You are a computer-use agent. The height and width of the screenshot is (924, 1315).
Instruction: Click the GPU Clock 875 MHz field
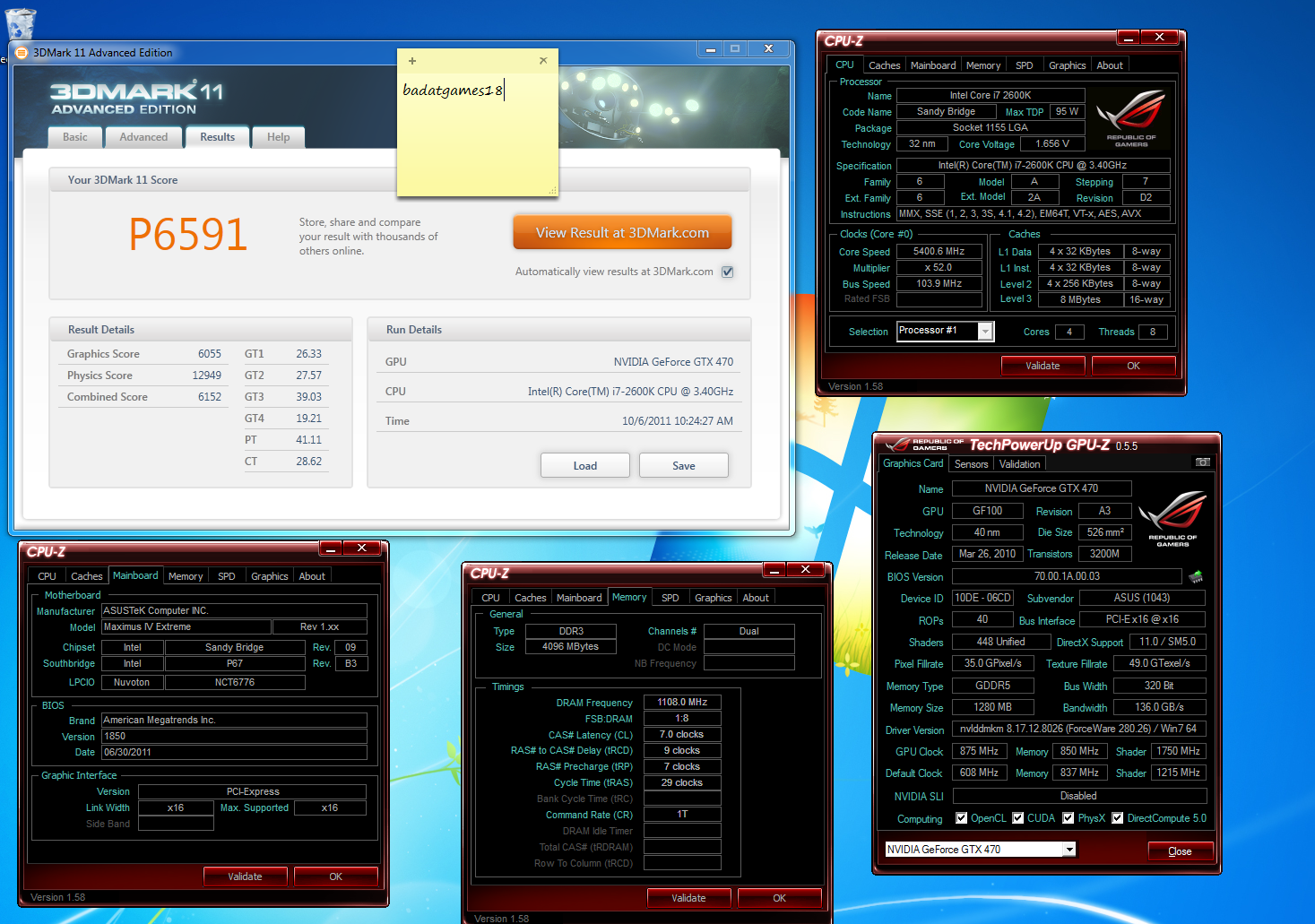pos(979,751)
